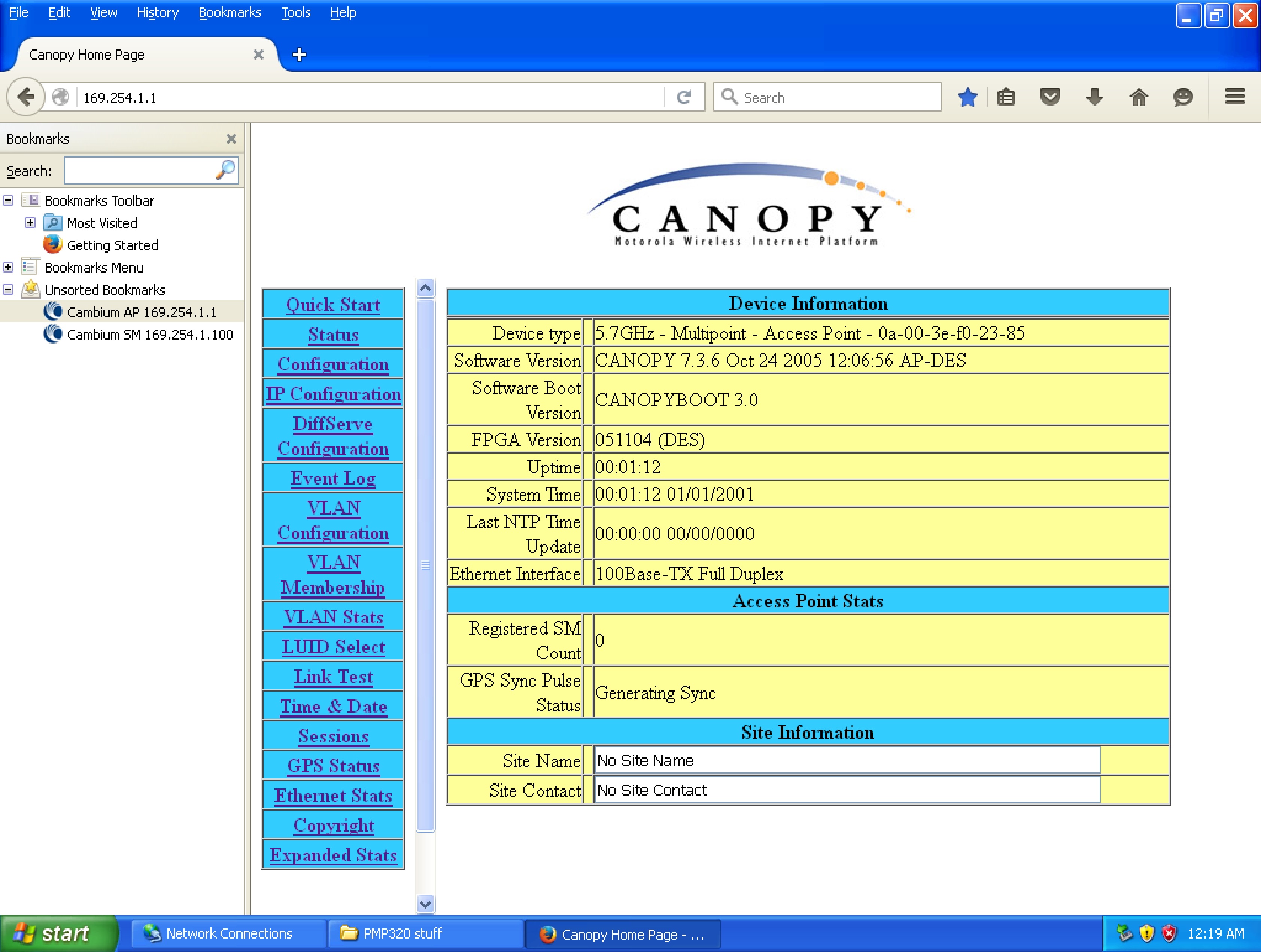Click the bookmarks search magnifier icon
Image resolution: width=1261 pixels, height=952 pixels.
click(226, 170)
